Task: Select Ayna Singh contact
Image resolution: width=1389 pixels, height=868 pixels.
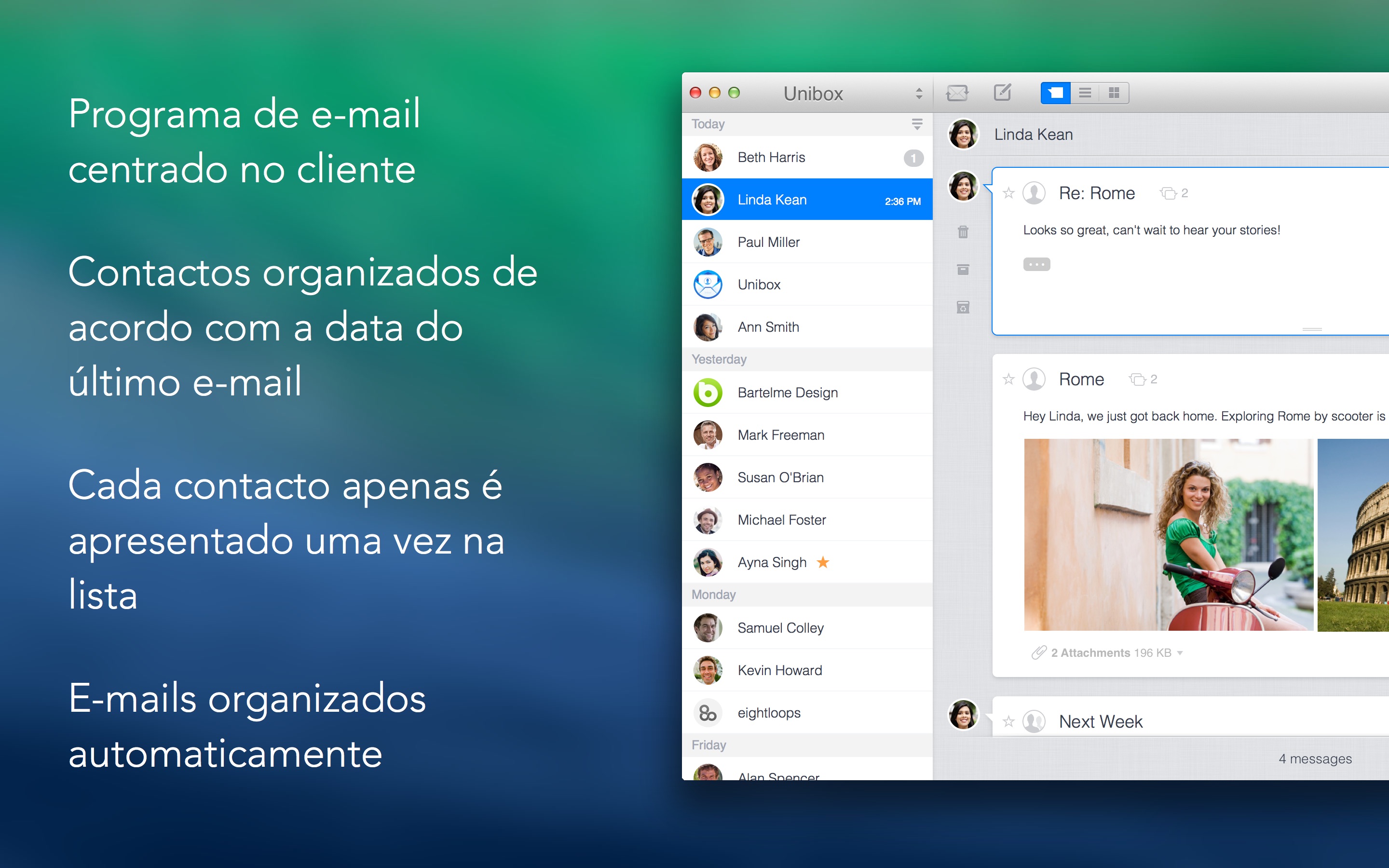Action: pyautogui.click(x=807, y=563)
